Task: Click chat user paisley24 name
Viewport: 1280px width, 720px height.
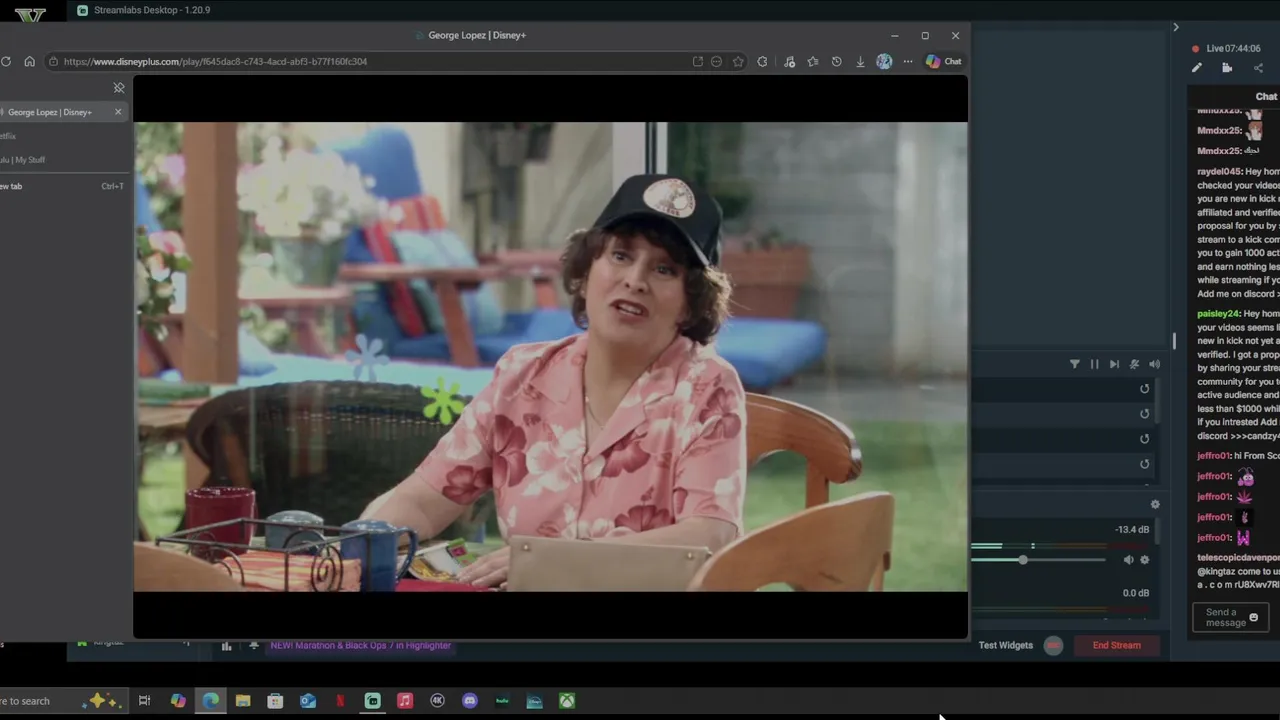Action: tap(1218, 314)
